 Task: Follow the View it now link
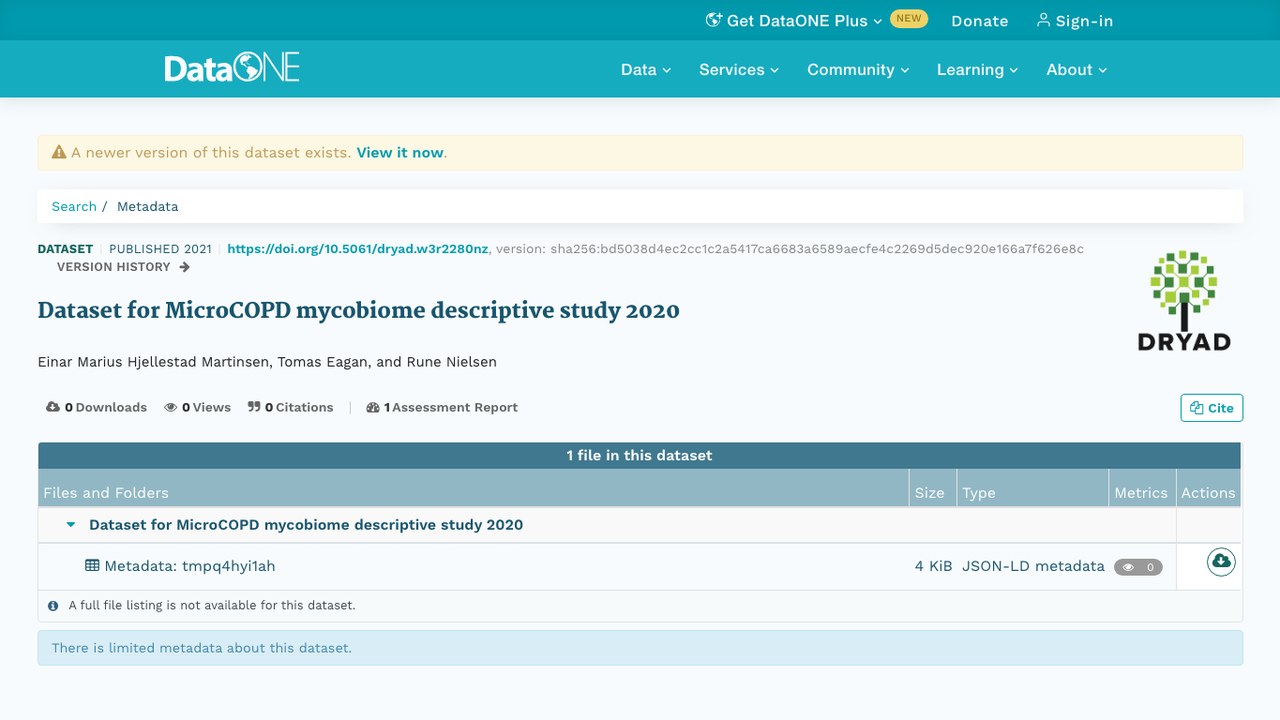click(x=400, y=153)
